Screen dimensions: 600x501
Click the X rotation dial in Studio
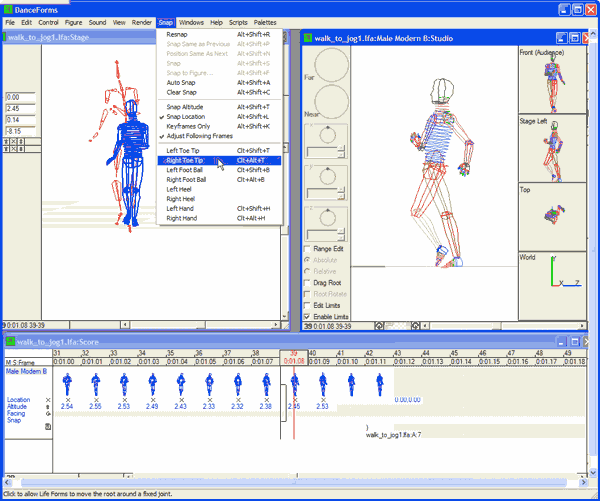point(326,135)
